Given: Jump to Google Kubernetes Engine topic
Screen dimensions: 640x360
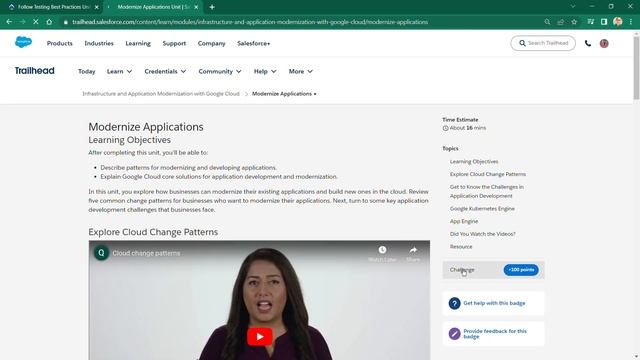Looking at the screenshot, I should (x=482, y=209).
